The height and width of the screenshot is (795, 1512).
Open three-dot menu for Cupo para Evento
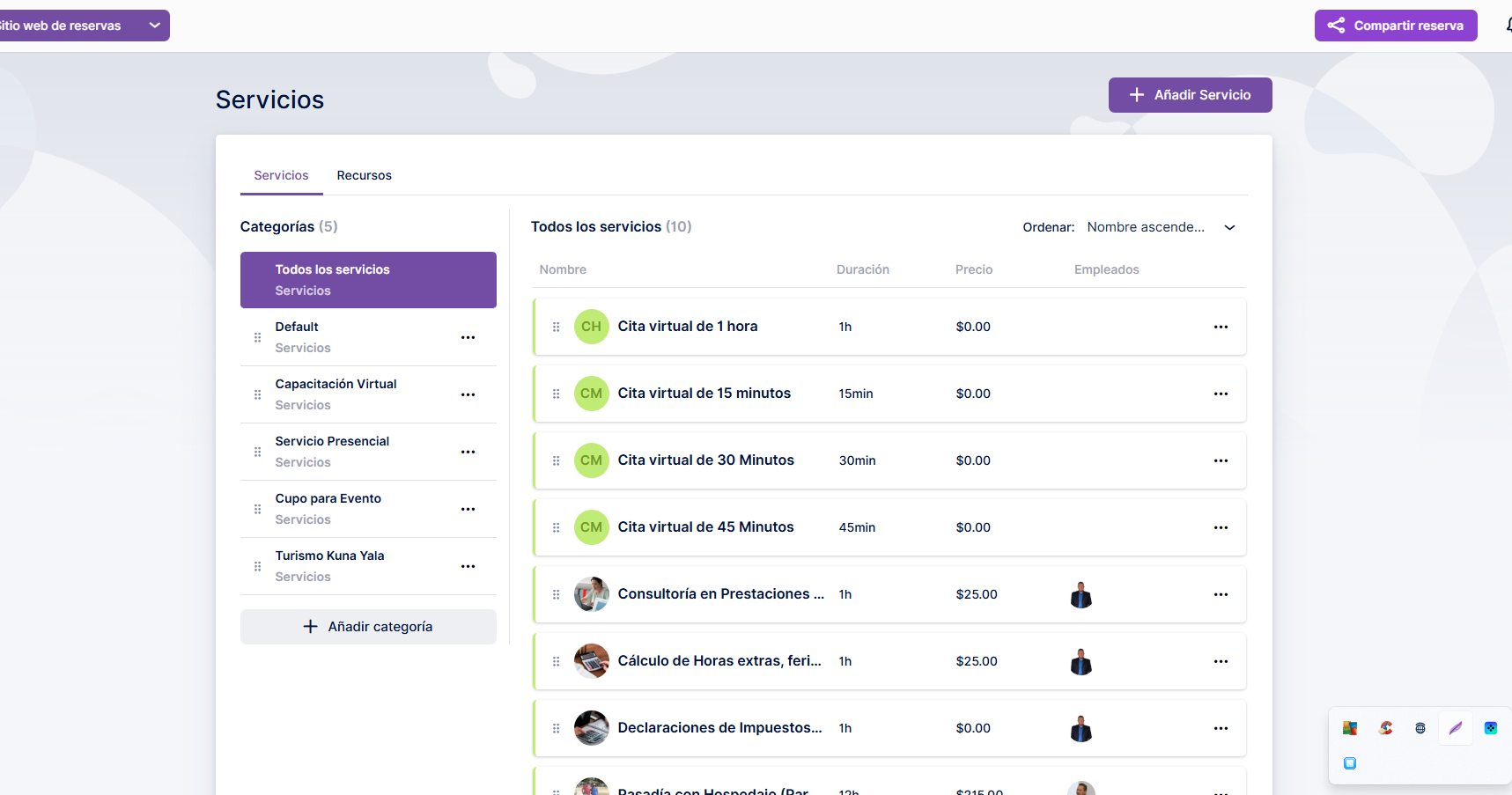pyautogui.click(x=468, y=509)
